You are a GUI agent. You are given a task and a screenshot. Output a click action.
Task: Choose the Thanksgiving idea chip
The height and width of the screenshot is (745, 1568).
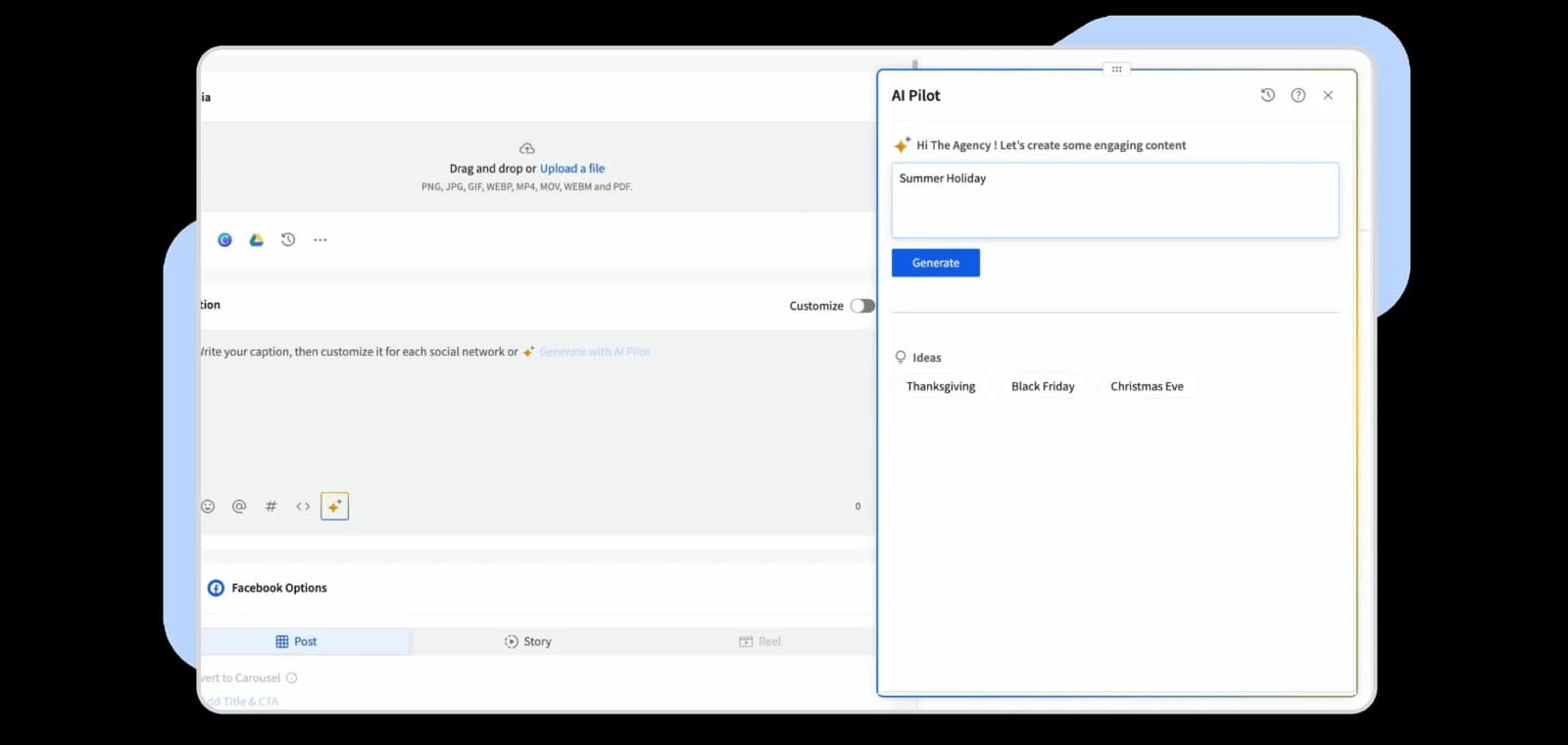point(941,386)
